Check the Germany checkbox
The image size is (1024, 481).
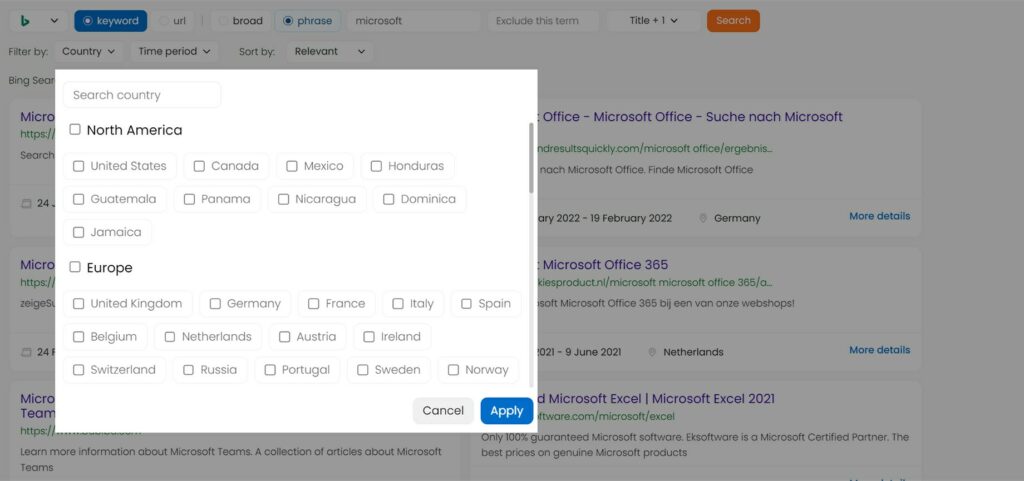pyautogui.click(x=215, y=303)
